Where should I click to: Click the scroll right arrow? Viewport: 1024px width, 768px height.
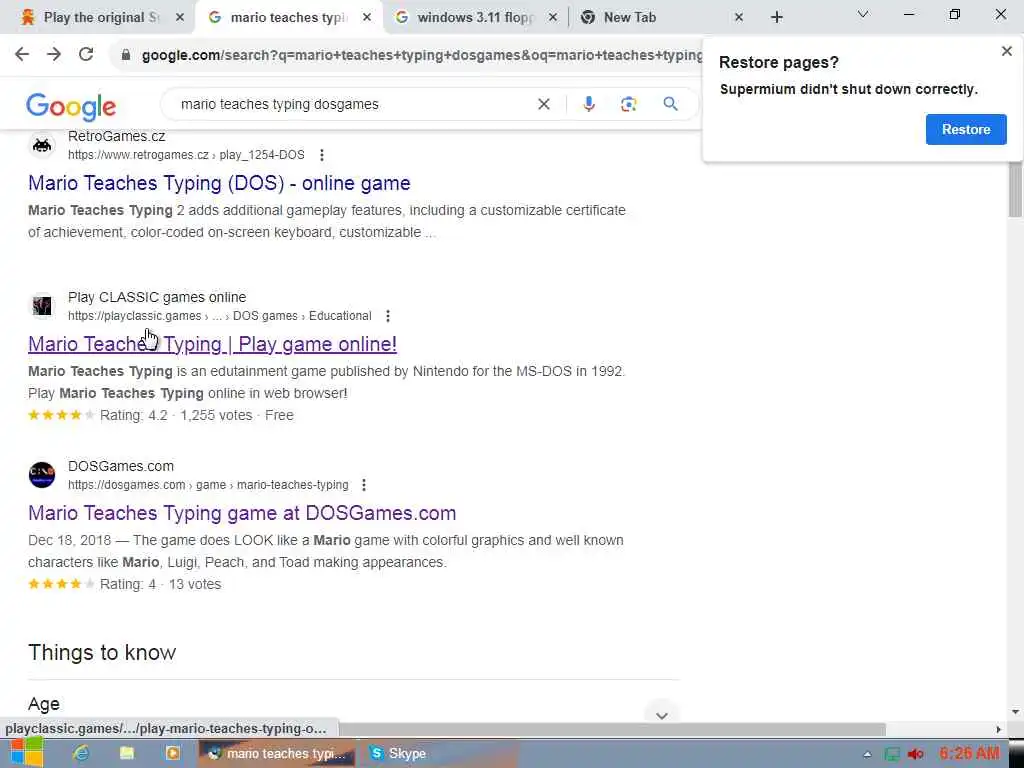[998, 729]
